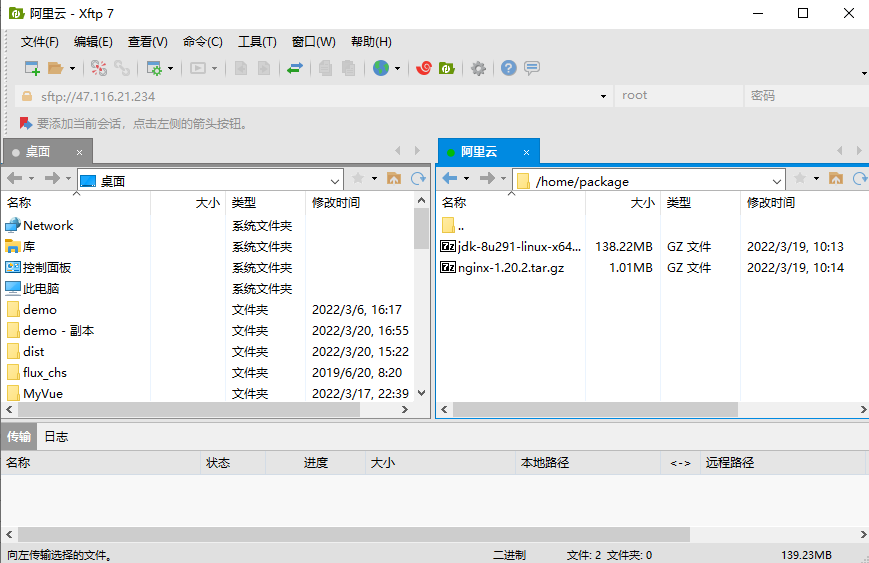Open 工具(T) menu
The height and width of the screenshot is (563, 869).
[257, 42]
